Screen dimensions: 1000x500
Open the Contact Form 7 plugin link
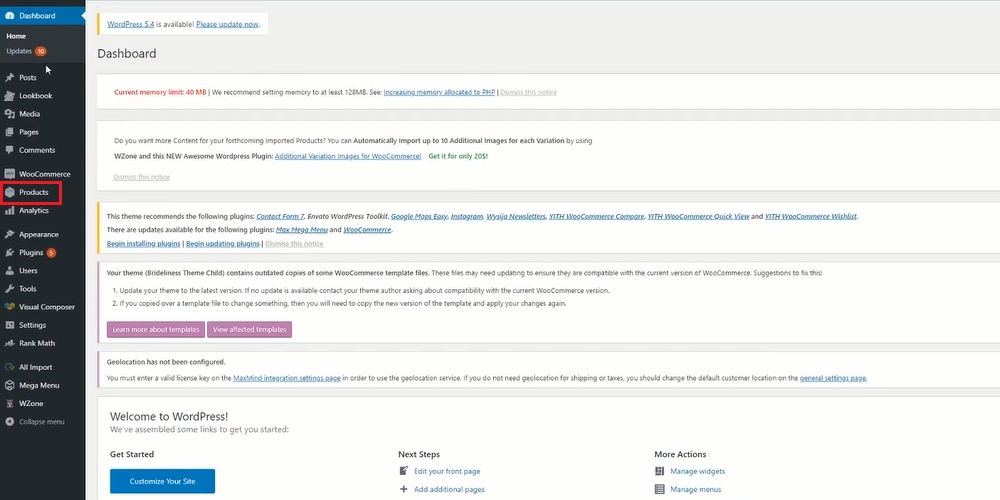point(281,217)
